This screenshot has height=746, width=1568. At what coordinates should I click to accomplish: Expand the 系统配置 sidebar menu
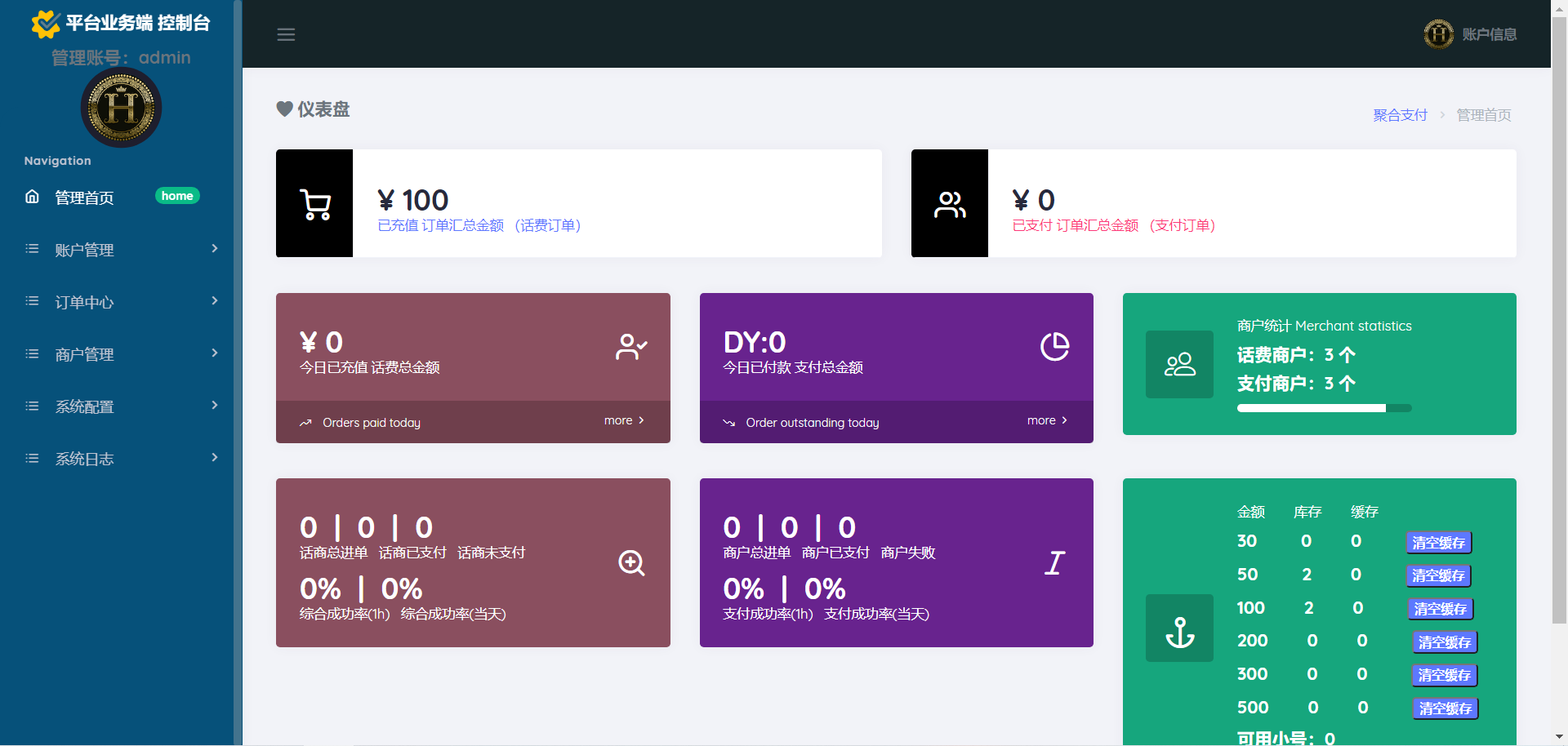click(x=121, y=406)
